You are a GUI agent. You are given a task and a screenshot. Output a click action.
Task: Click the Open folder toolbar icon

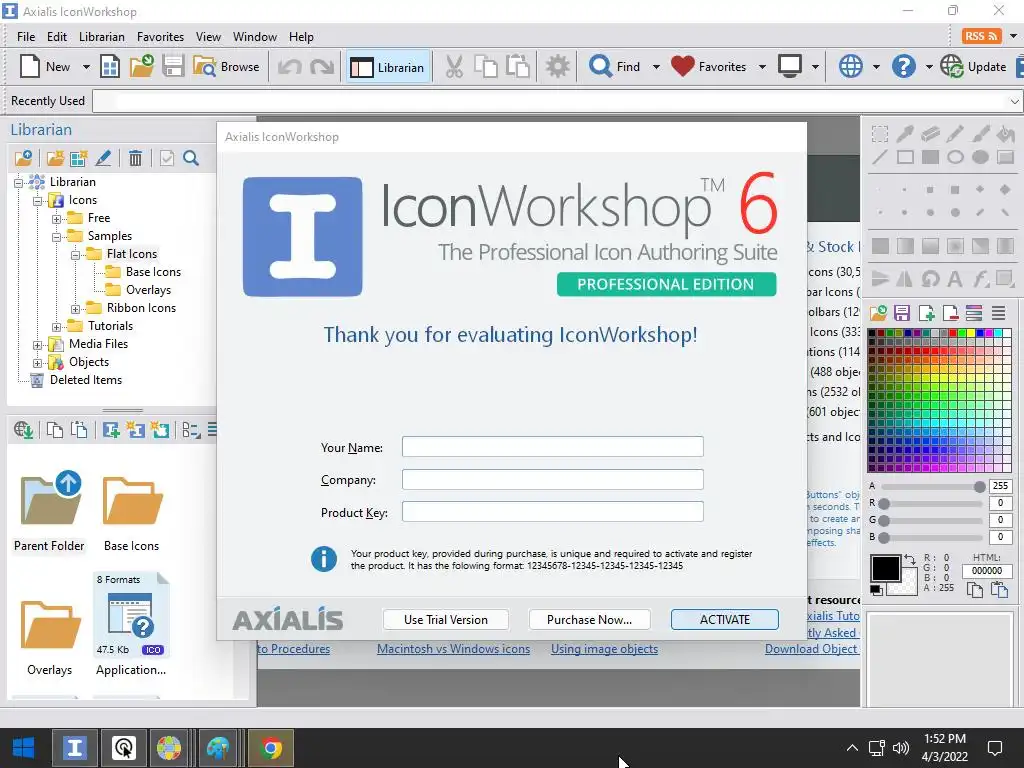click(x=141, y=67)
